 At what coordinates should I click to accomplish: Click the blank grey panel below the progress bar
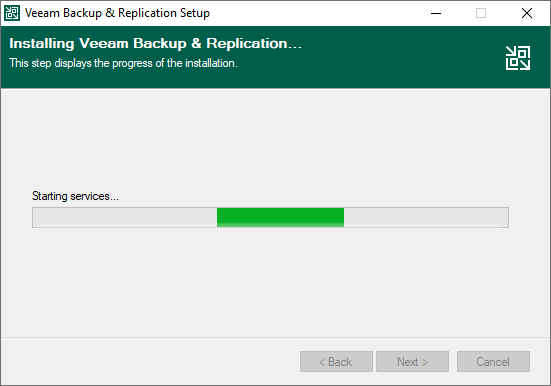coord(276,281)
